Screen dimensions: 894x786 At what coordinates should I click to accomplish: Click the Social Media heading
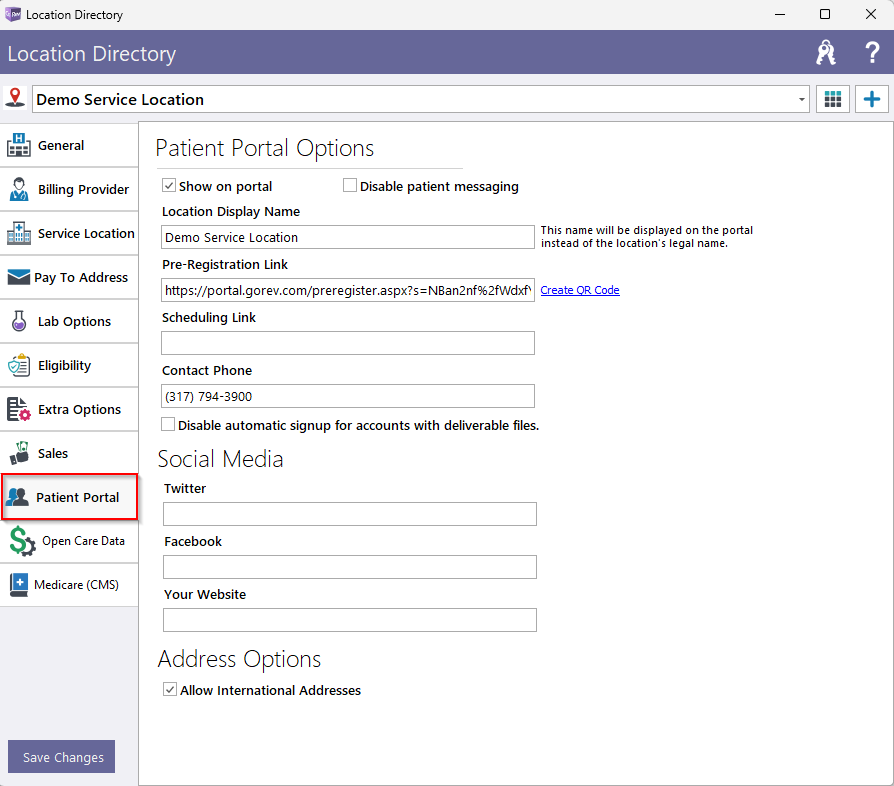tap(221, 459)
